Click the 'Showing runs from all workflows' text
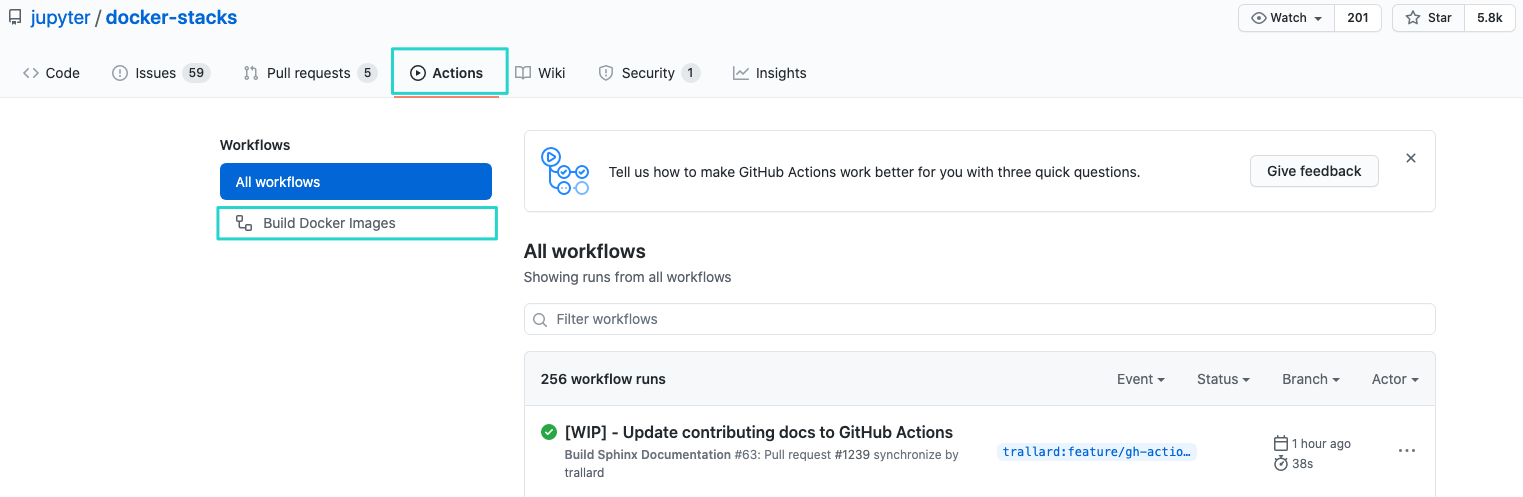Image resolution: width=1523 pixels, height=497 pixels. point(627,277)
